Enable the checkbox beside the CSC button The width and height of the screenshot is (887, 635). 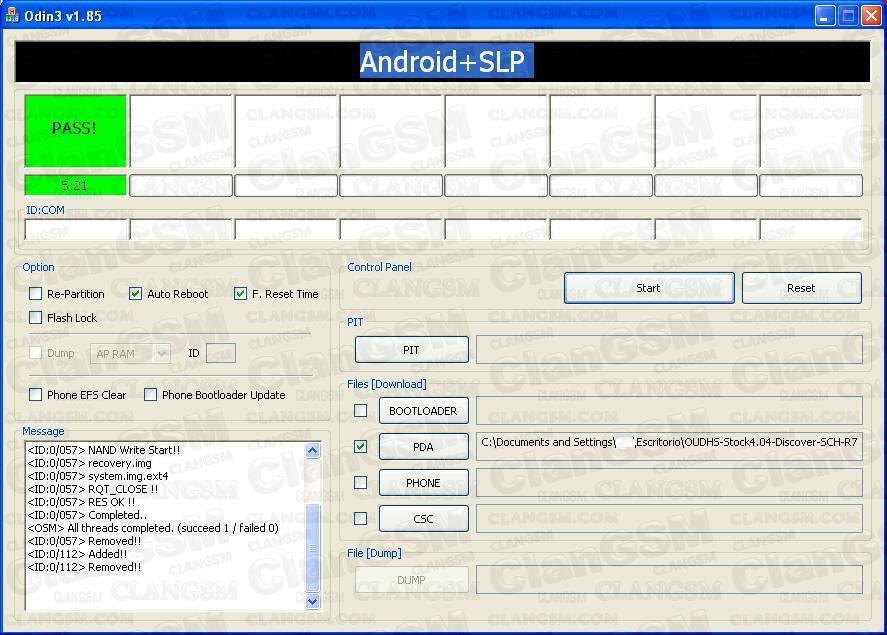click(x=360, y=519)
